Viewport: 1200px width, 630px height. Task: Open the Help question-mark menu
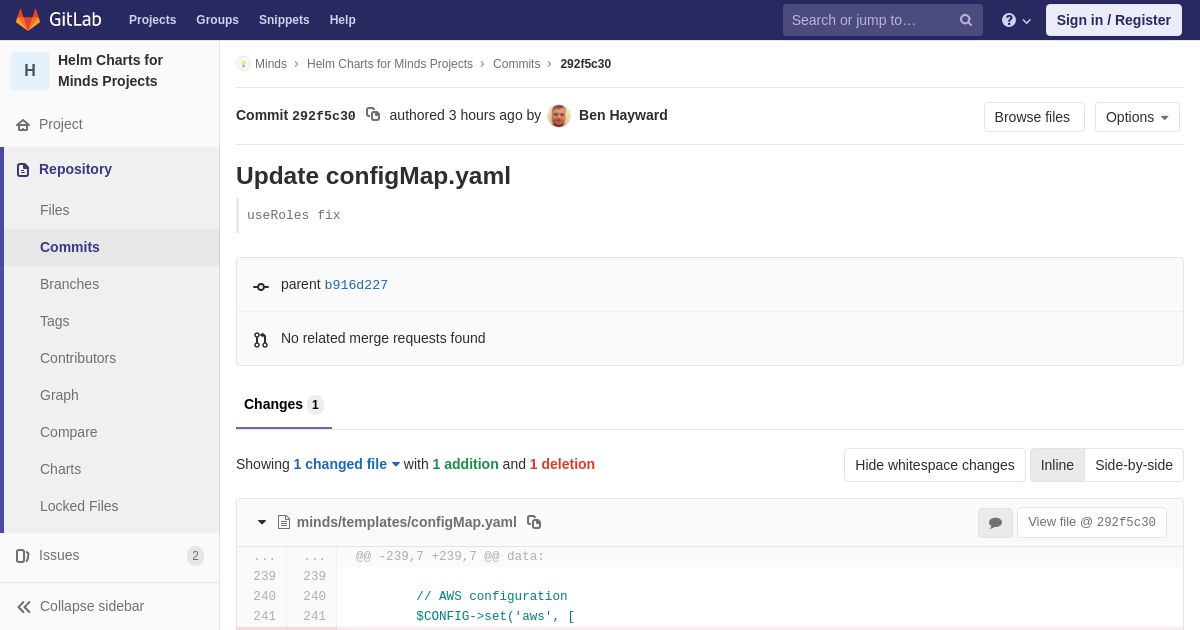1016,20
